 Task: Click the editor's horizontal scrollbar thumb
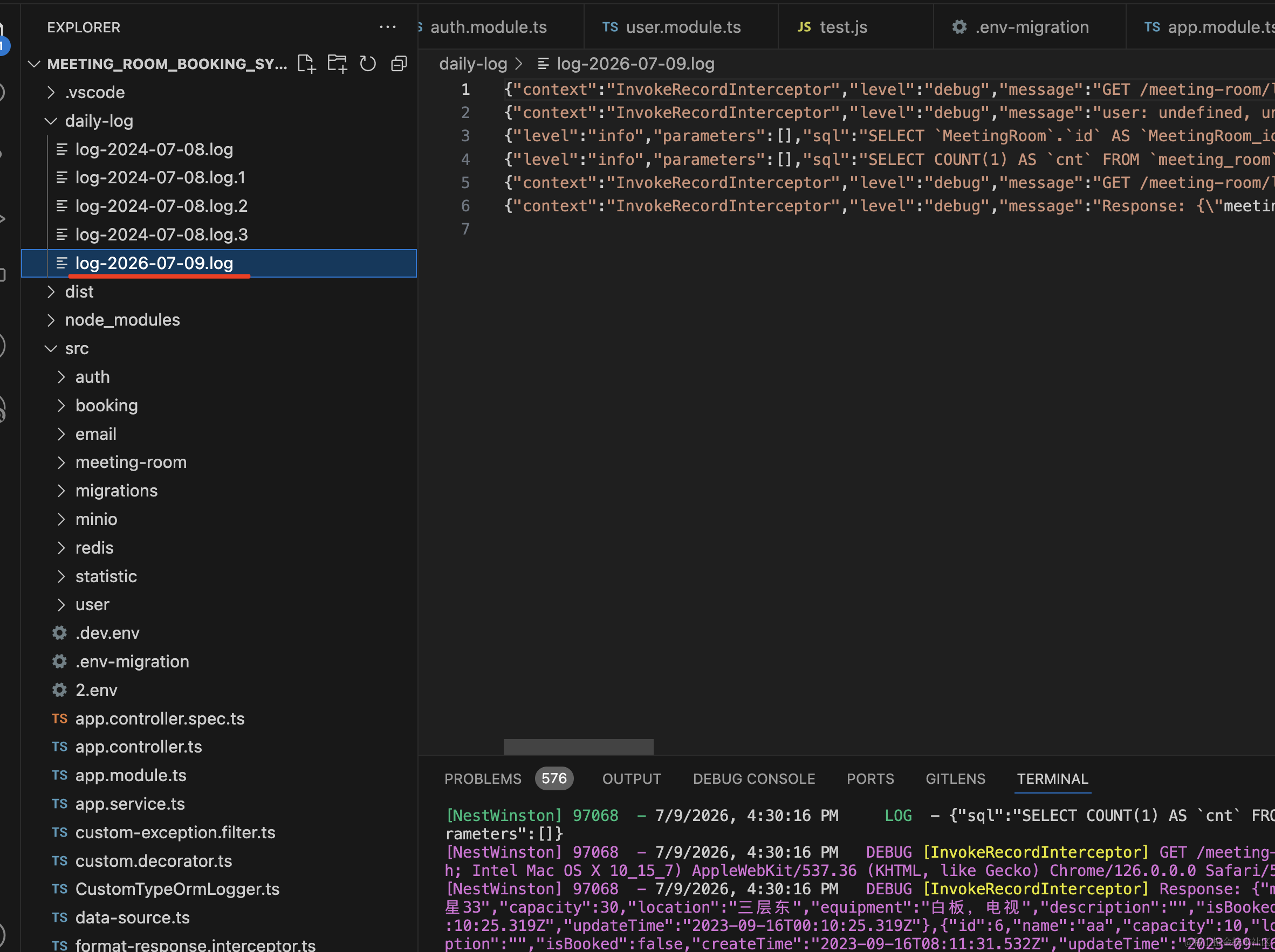pyautogui.click(x=578, y=746)
